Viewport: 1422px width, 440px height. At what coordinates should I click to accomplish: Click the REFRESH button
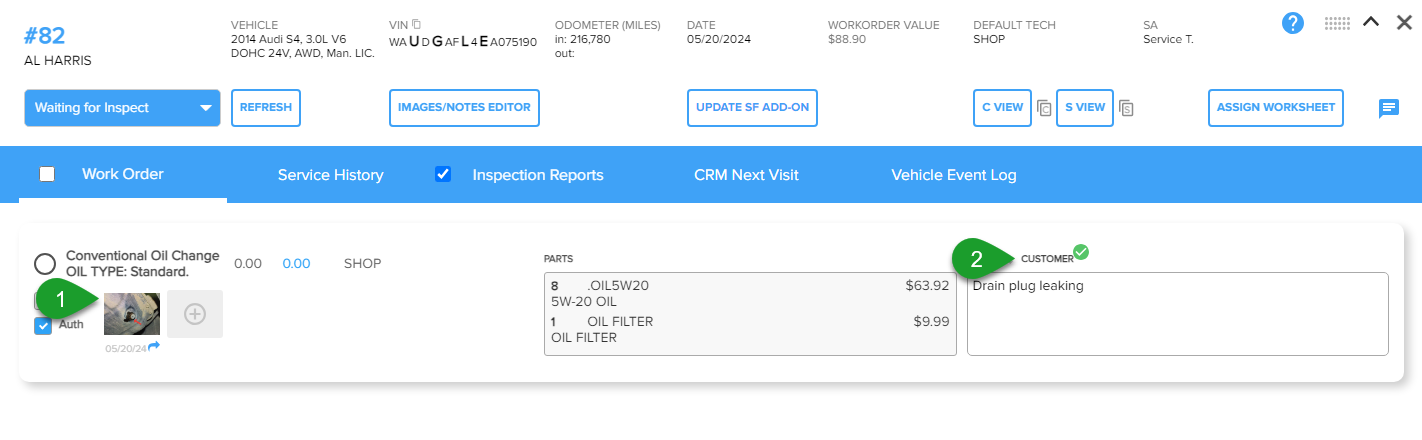tap(266, 108)
